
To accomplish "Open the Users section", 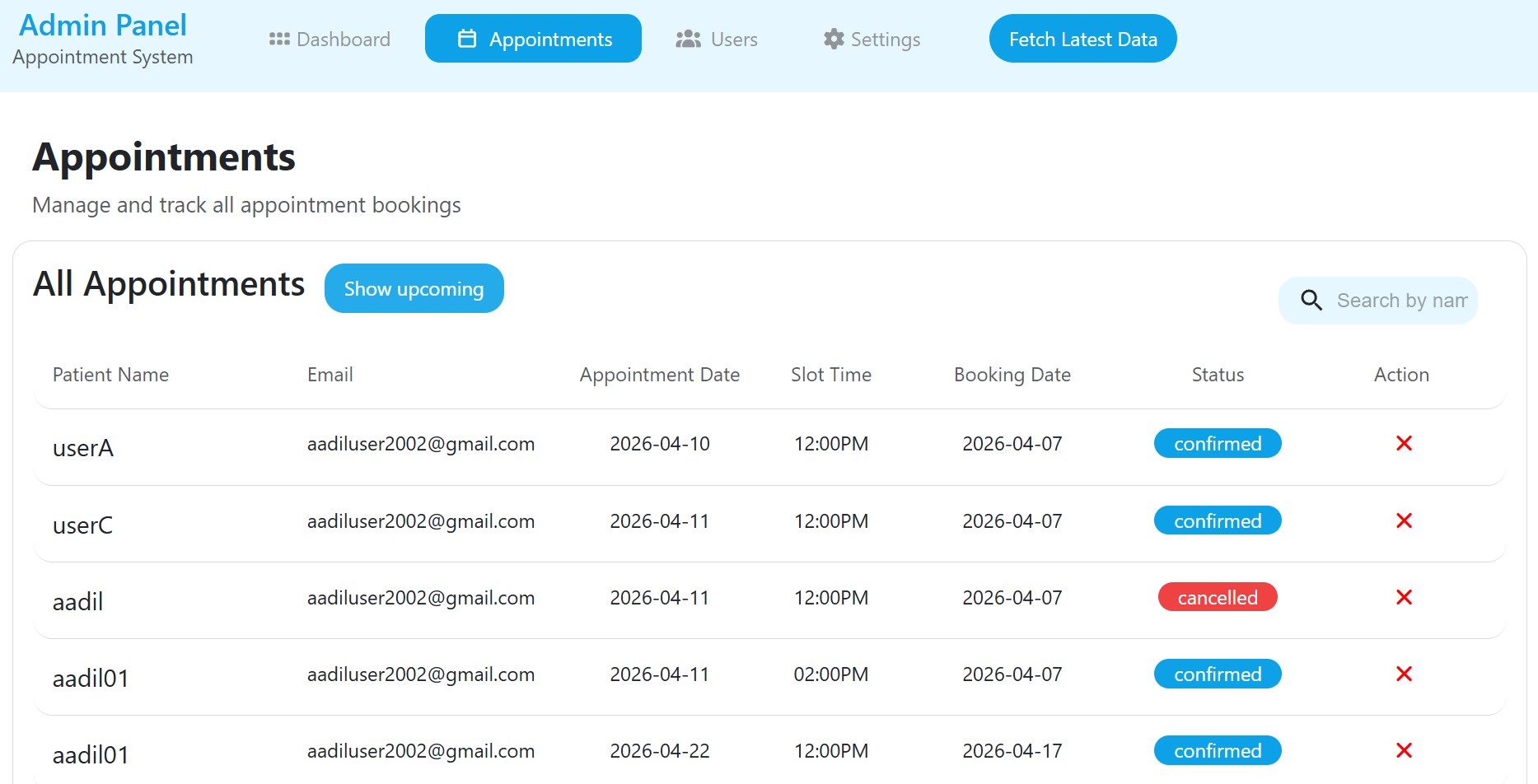I will click(717, 39).
